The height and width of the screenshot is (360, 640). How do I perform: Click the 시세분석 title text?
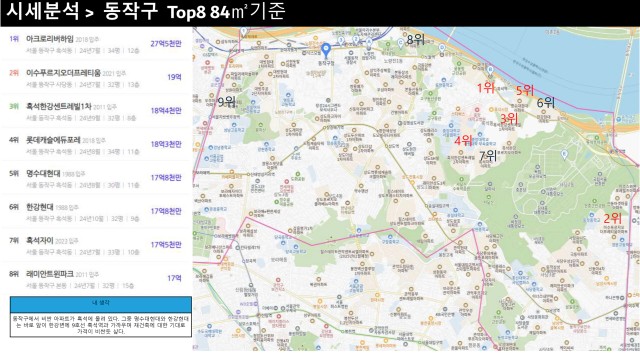(x=42, y=11)
